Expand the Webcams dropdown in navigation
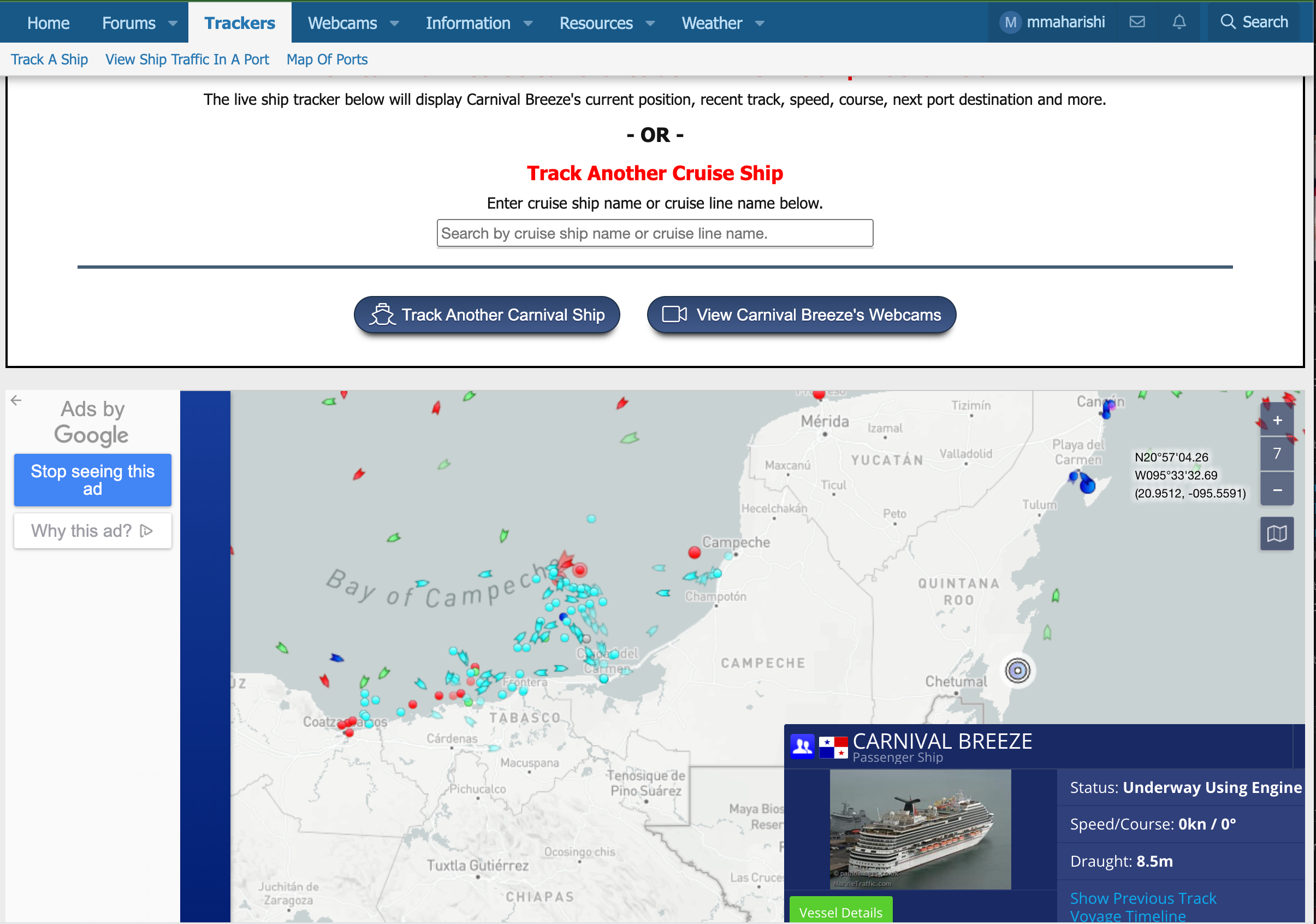This screenshot has width=1316, height=924. pyautogui.click(x=395, y=22)
